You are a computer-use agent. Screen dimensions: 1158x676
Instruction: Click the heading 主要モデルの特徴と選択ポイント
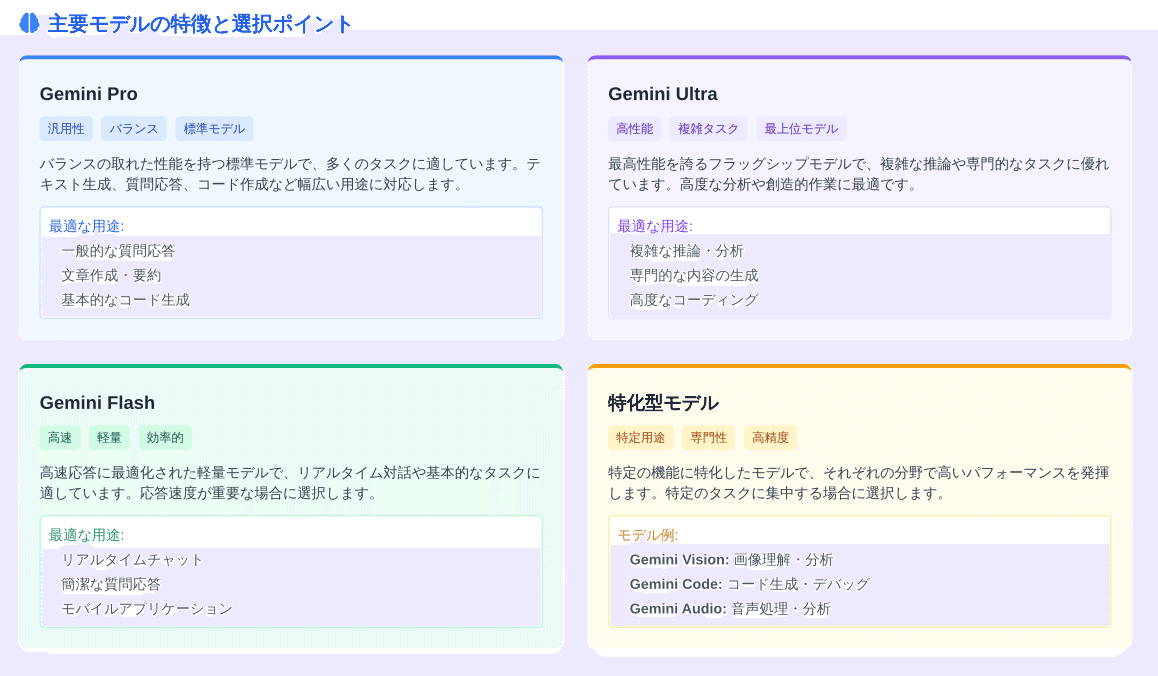click(x=199, y=24)
